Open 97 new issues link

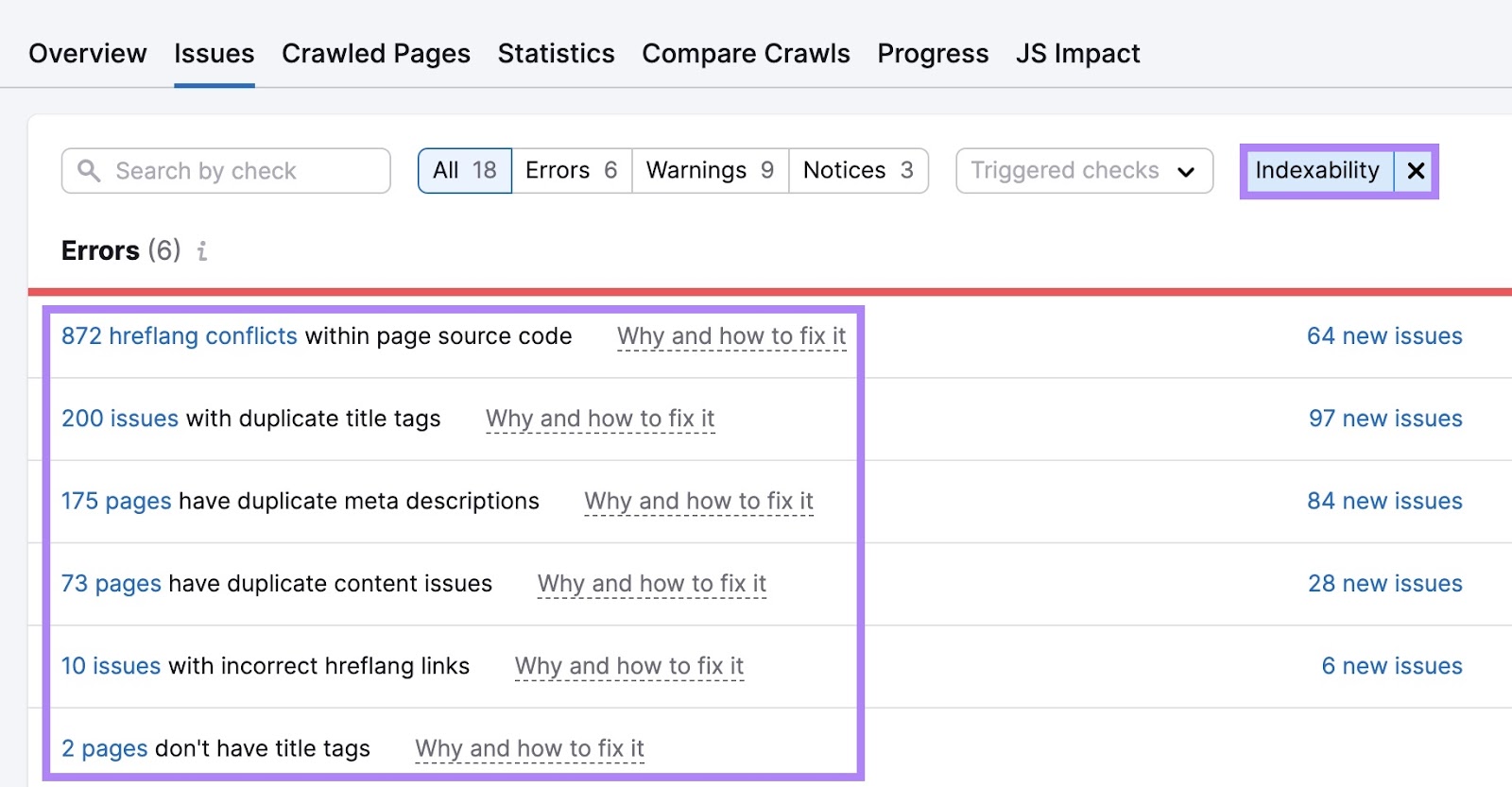click(x=1384, y=419)
